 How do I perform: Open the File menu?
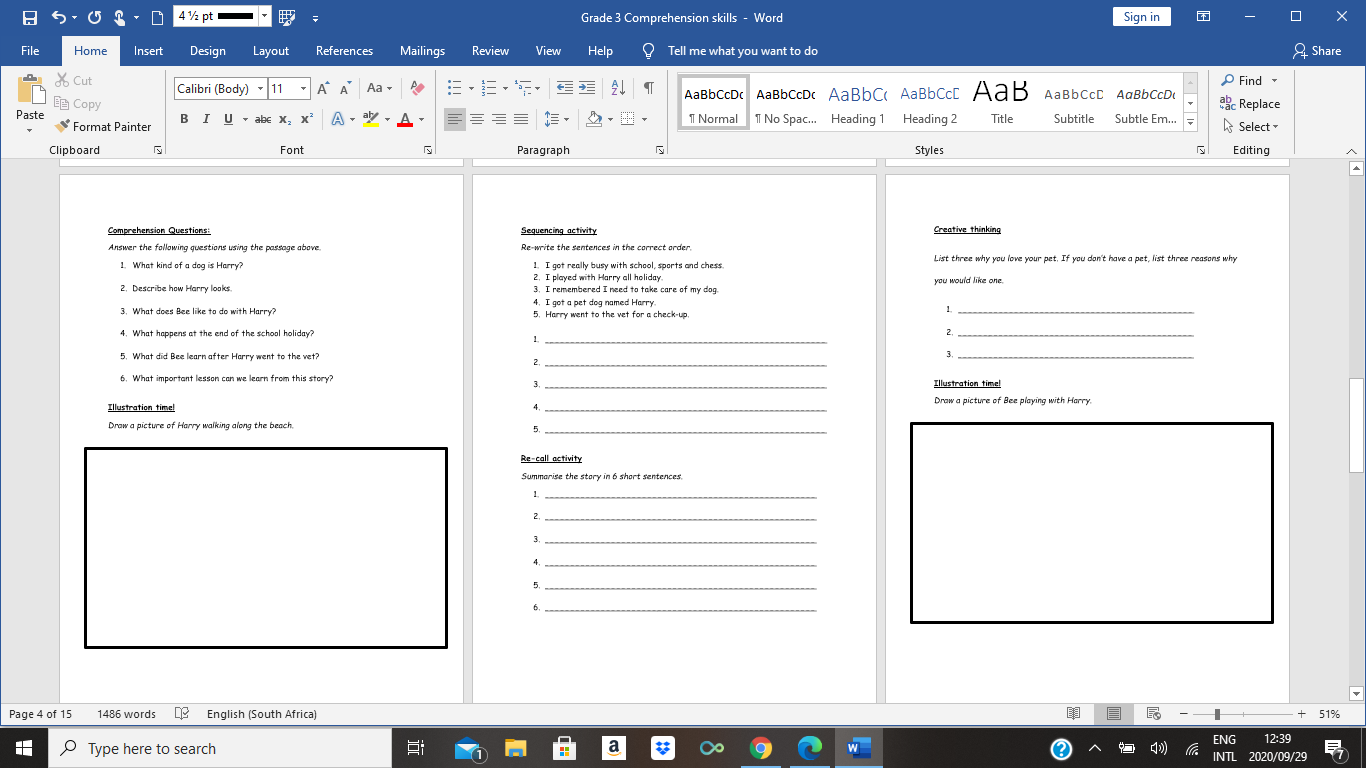pyautogui.click(x=30, y=51)
